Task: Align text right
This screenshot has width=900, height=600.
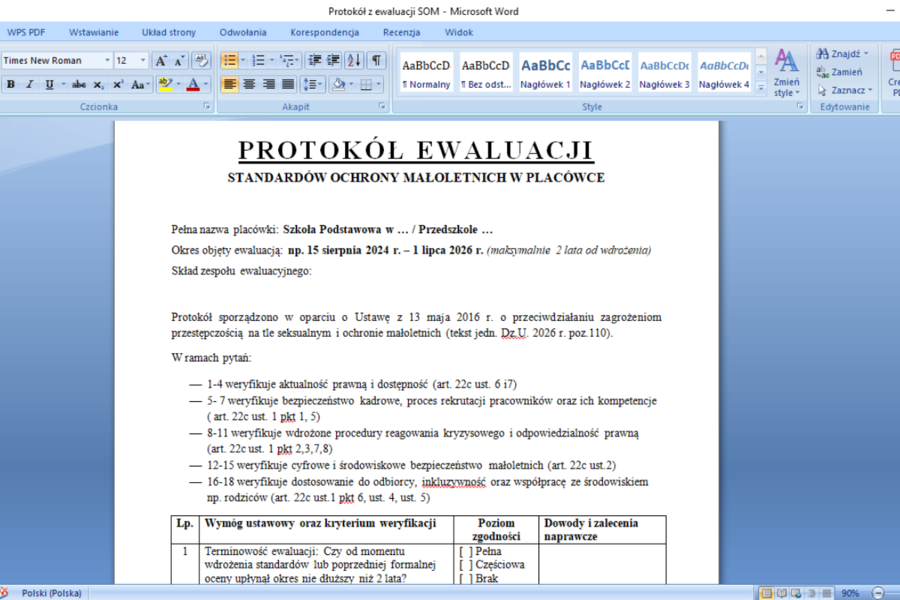Action: coord(269,84)
